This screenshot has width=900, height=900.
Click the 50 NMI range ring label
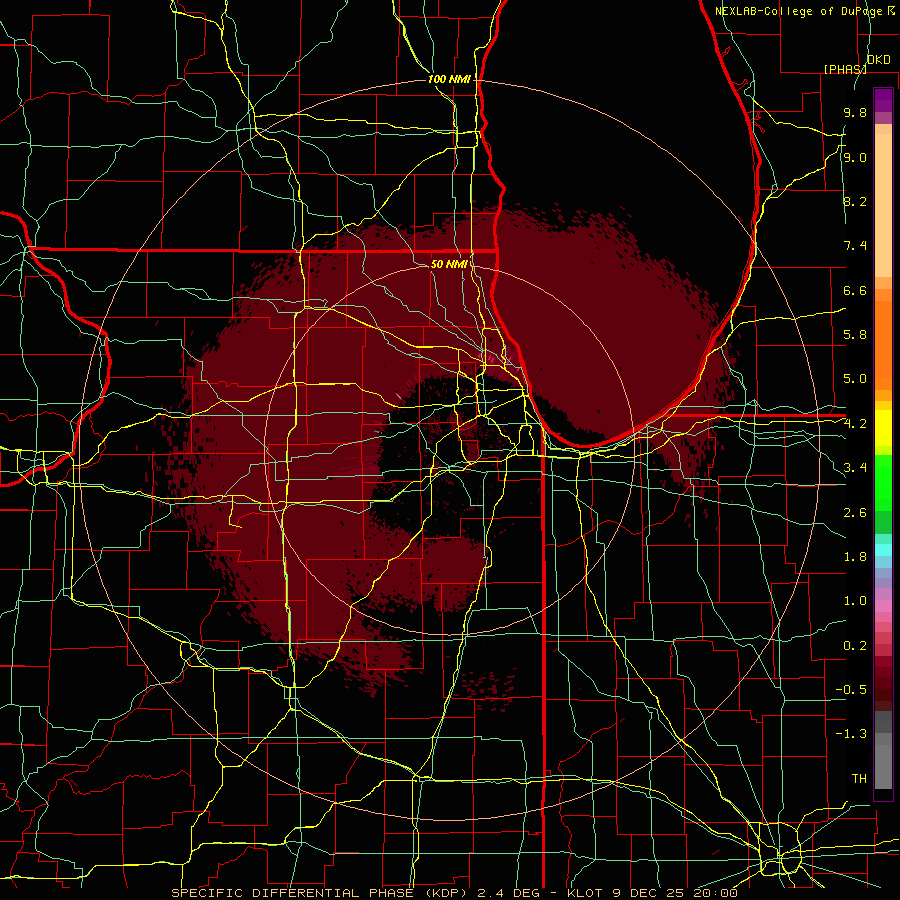point(449,264)
